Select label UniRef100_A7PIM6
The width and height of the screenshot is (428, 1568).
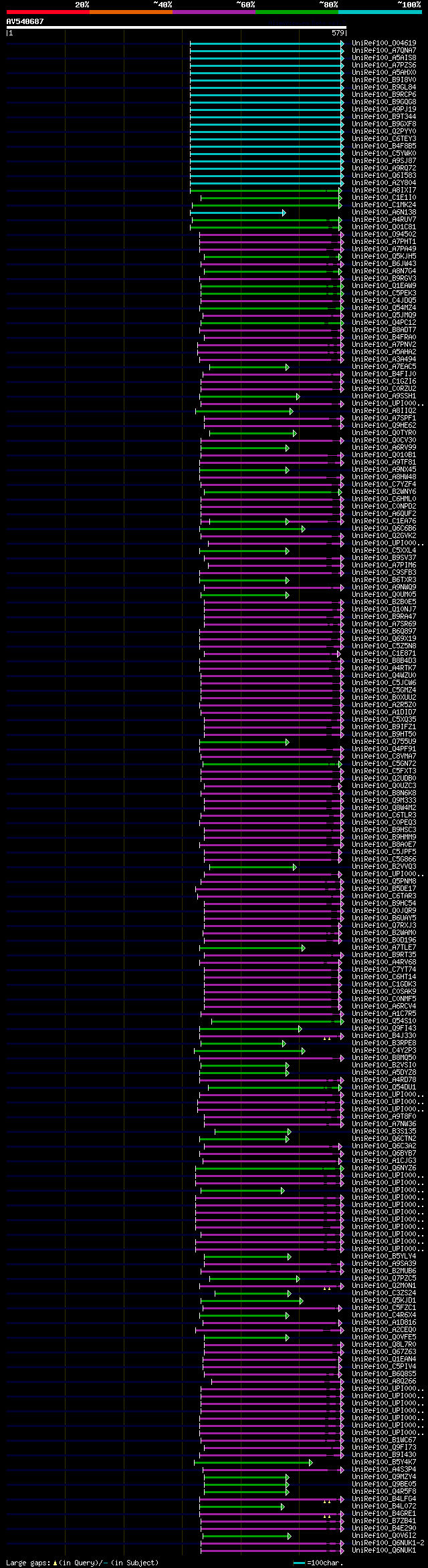click(384, 565)
